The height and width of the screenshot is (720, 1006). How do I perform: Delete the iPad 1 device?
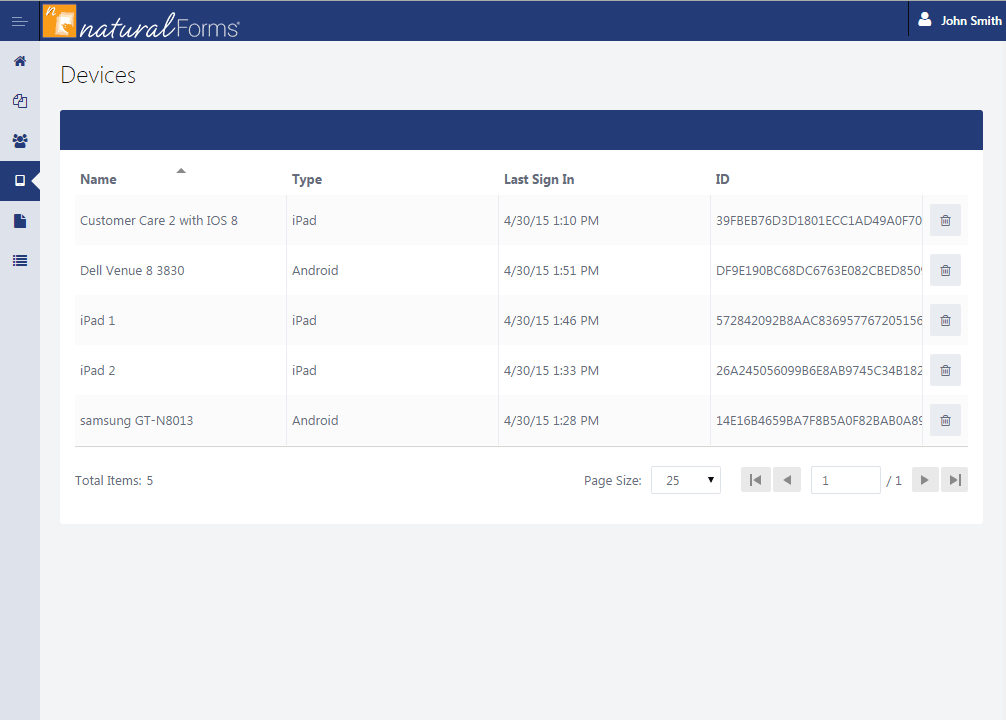coord(944,320)
